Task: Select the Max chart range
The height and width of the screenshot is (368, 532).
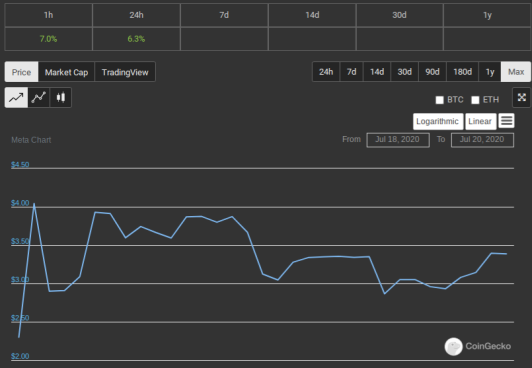Action: click(516, 72)
